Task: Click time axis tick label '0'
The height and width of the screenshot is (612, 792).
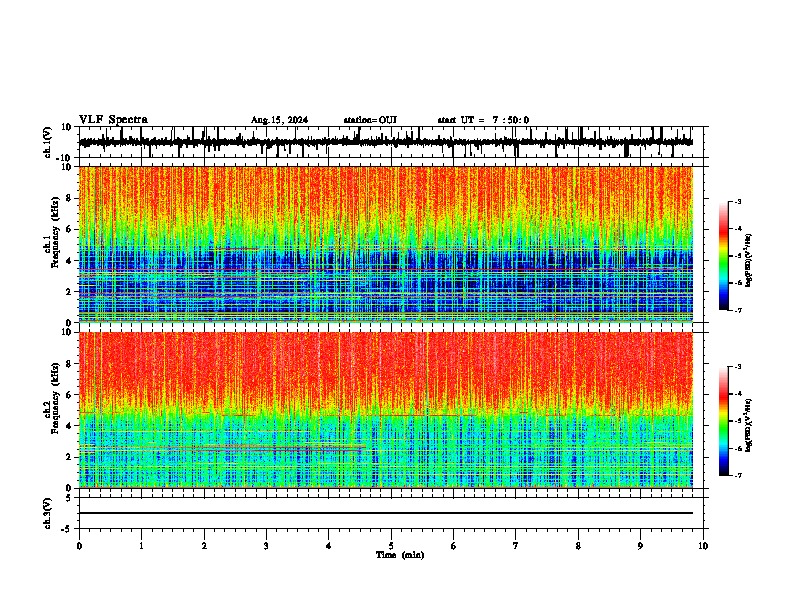Action: (x=79, y=546)
